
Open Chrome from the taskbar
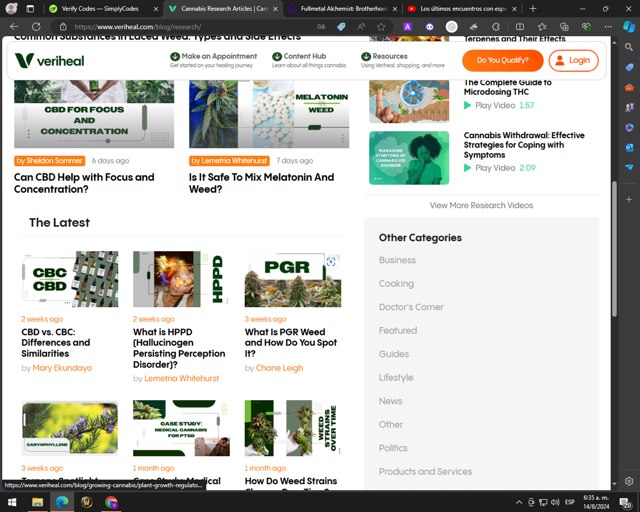[x=111, y=502]
